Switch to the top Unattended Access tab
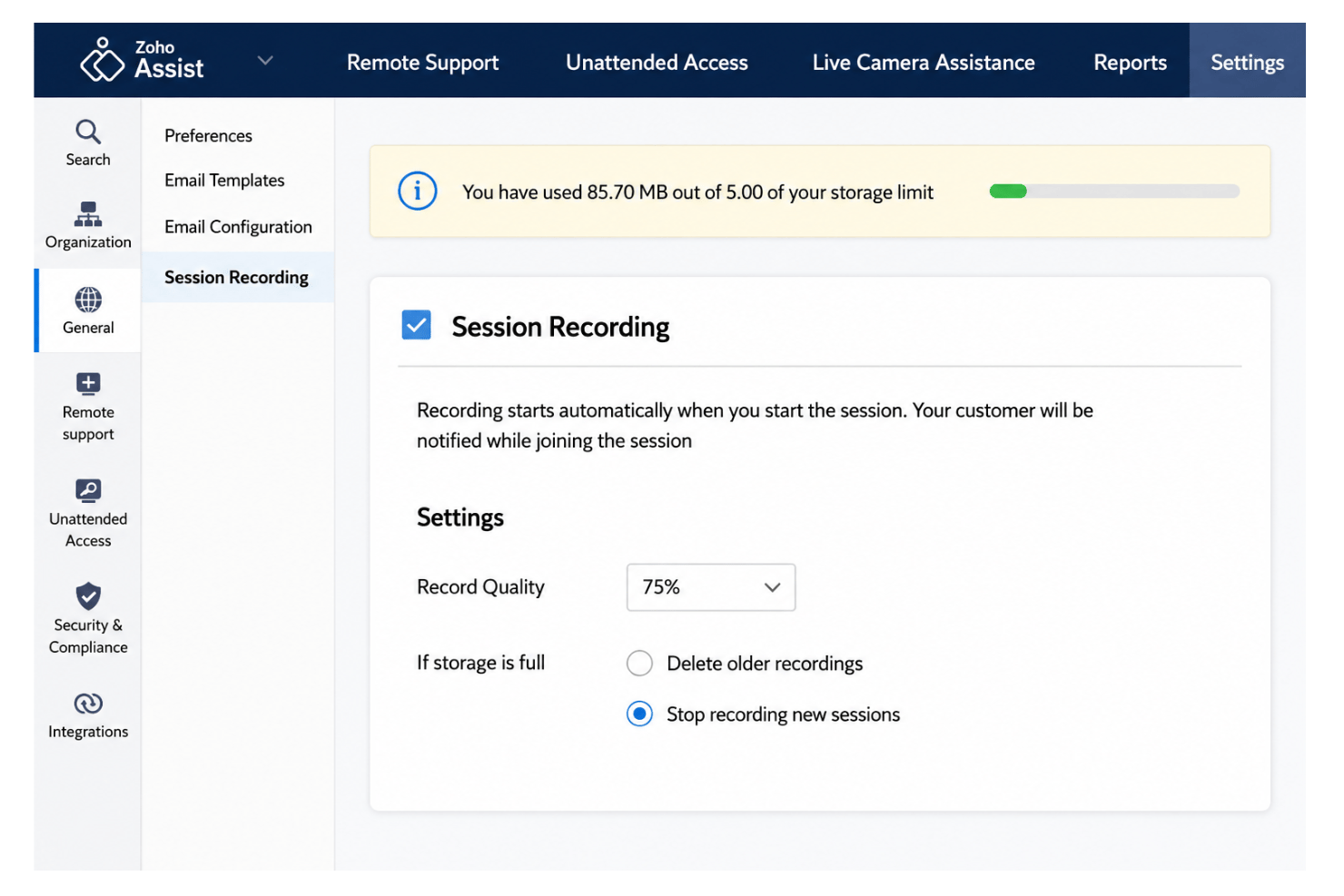The height and width of the screenshot is (896, 1344). point(657,63)
